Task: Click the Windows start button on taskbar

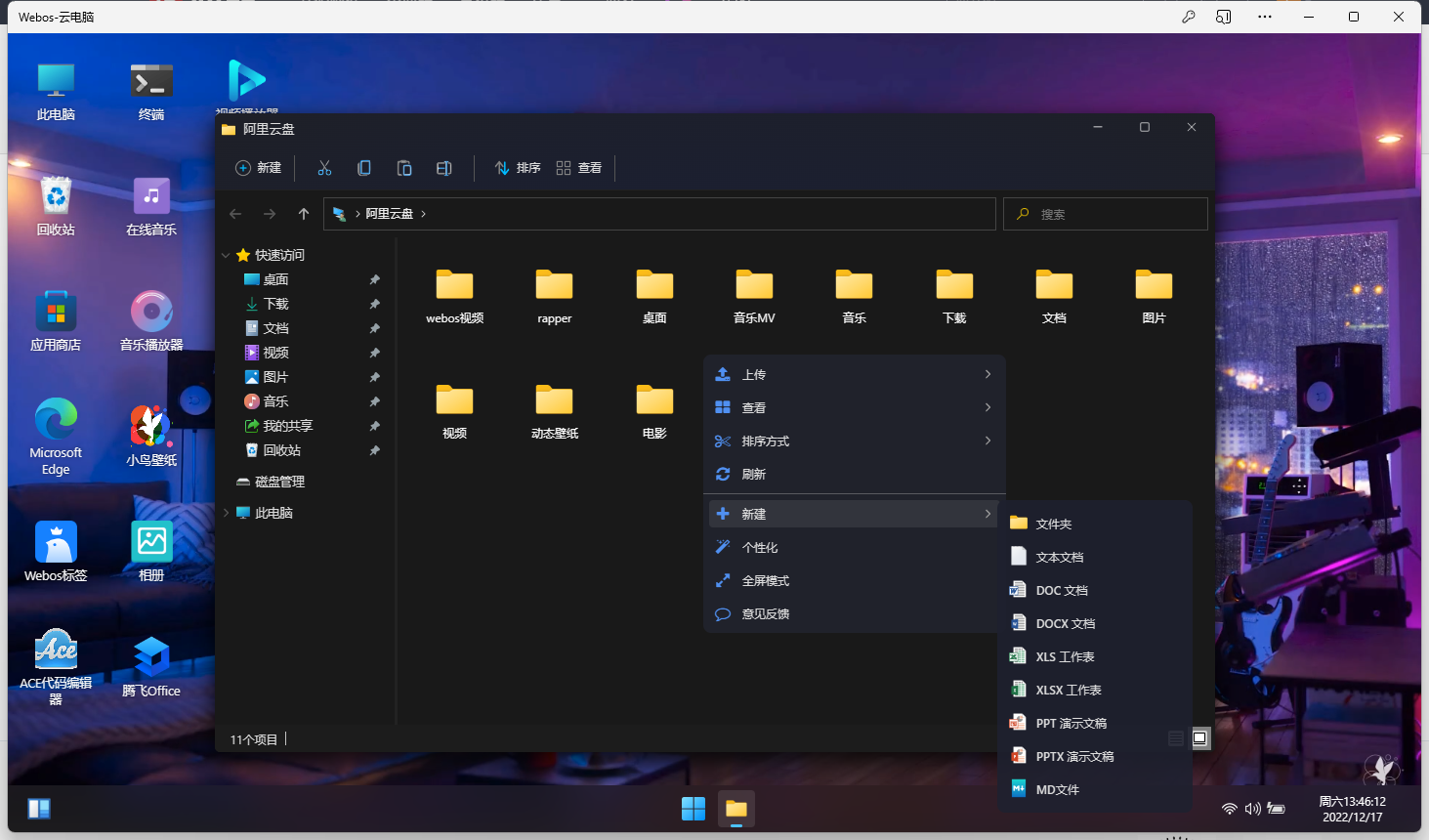Action: 693,809
